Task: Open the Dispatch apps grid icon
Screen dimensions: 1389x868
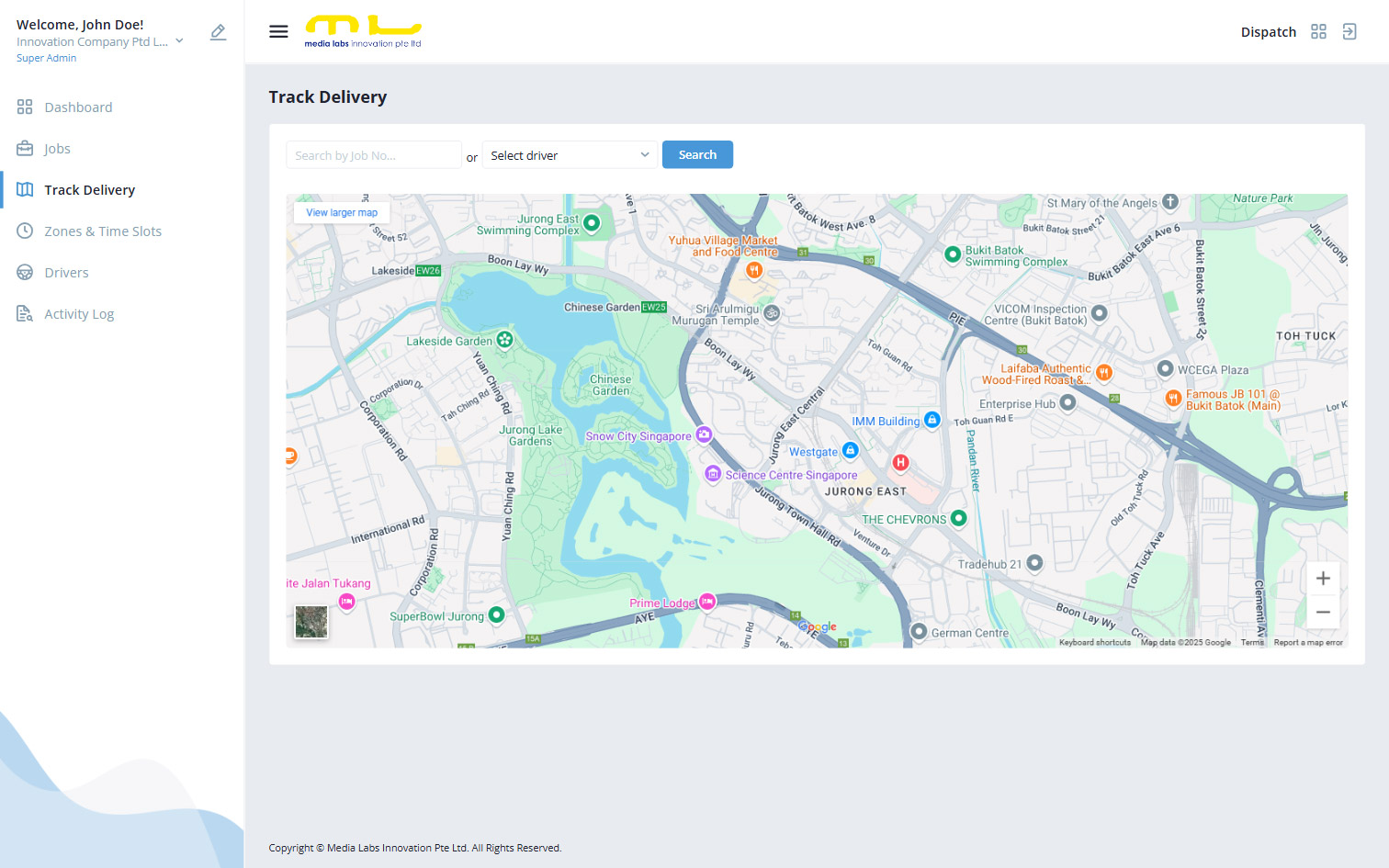Action: click(x=1318, y=31)
